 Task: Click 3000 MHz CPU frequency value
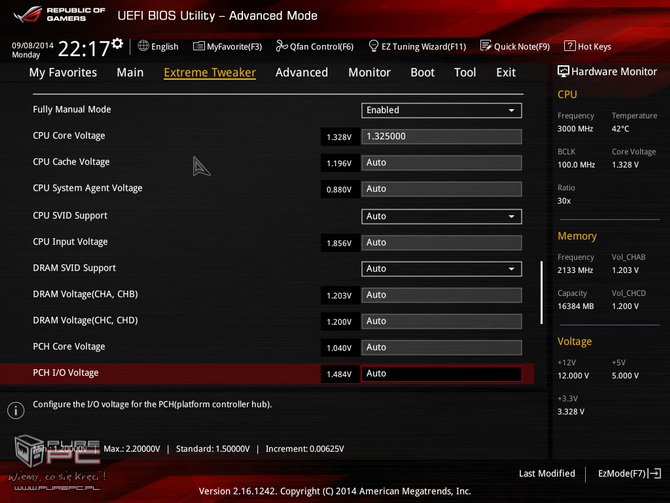pos(575,129)
